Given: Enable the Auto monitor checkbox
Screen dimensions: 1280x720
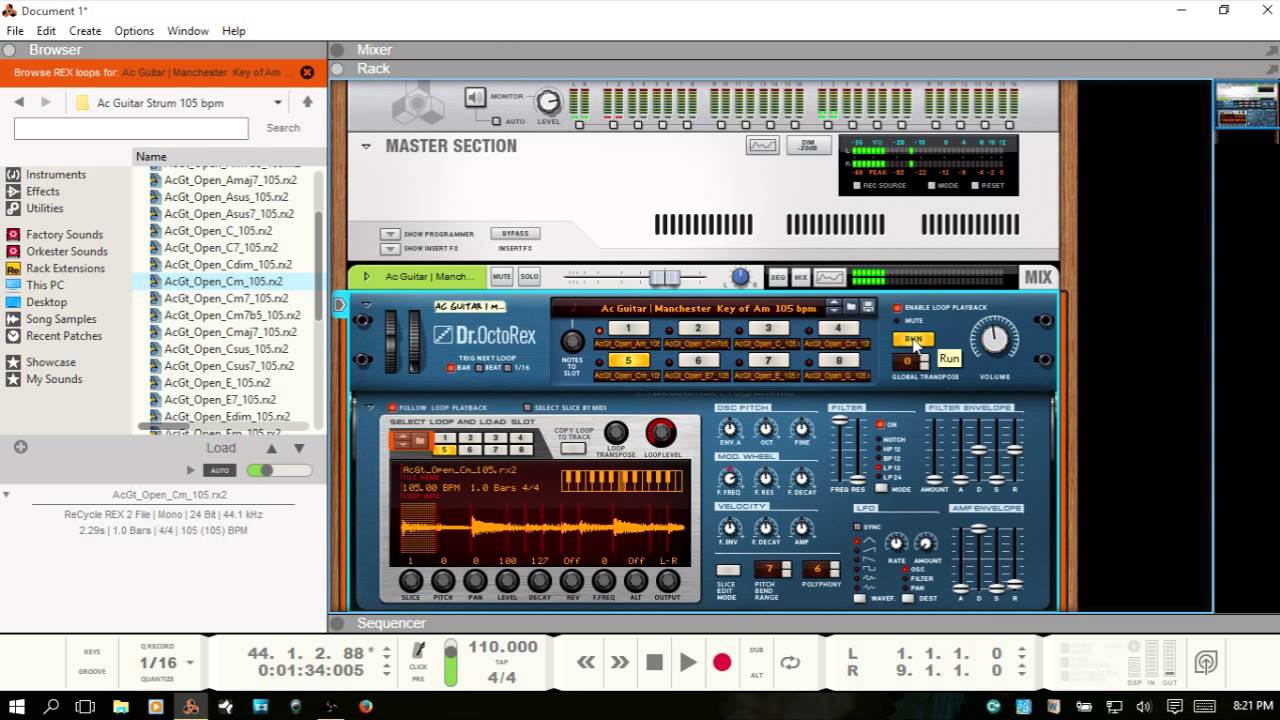Looking at the screenshot, I should [497, 121].
